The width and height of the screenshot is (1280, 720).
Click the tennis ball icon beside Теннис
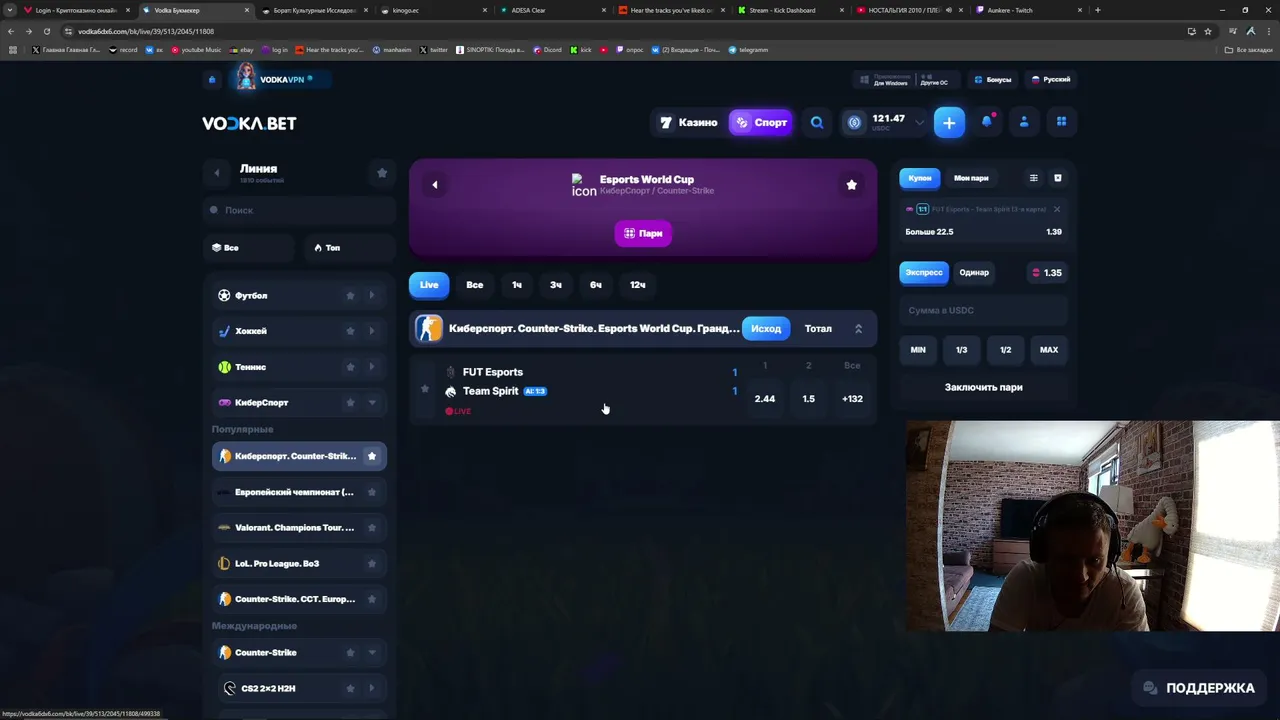pos(224,367)
